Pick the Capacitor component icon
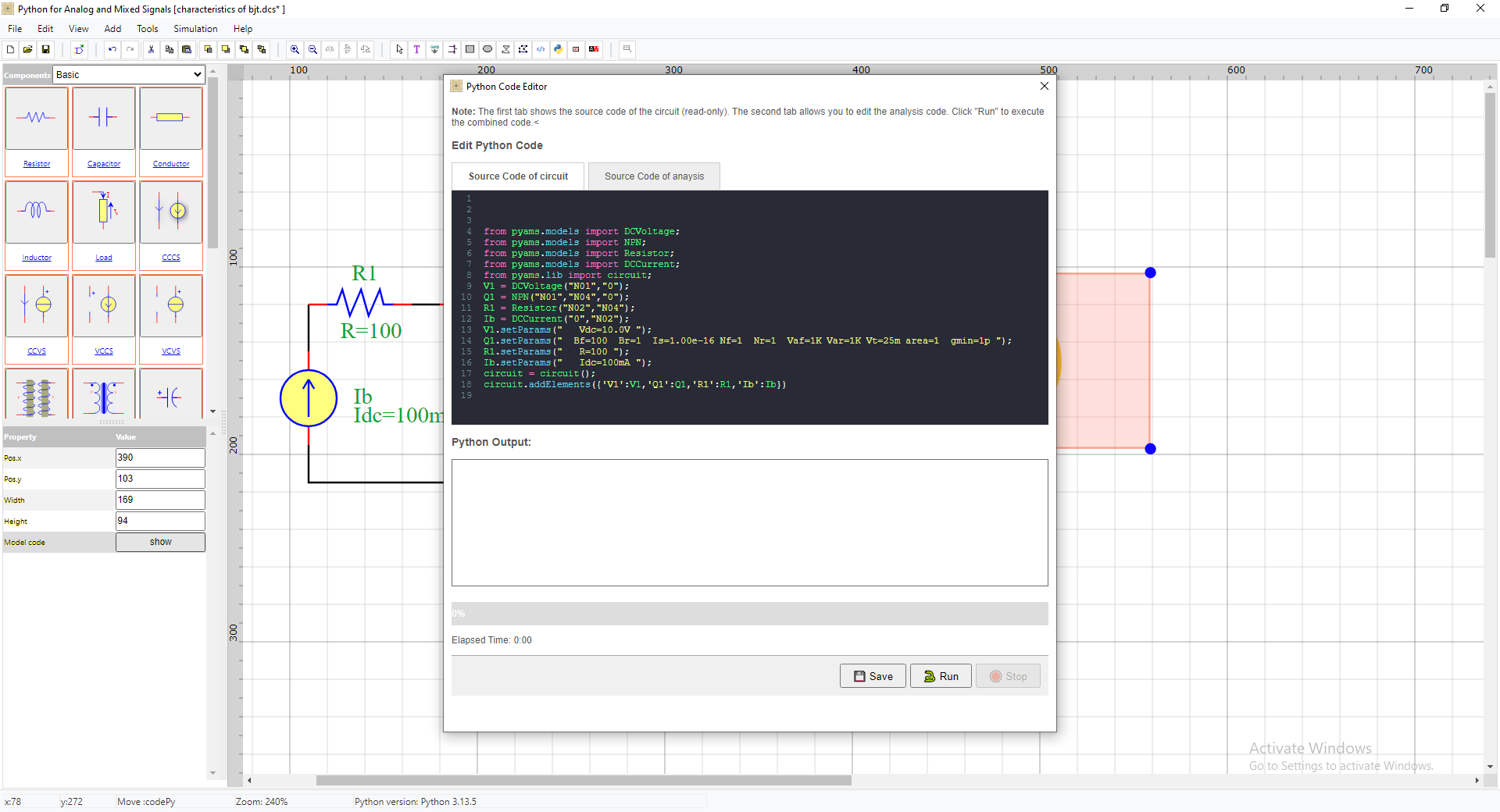Viewport: 1500px width, 812px height. [104, 118]
